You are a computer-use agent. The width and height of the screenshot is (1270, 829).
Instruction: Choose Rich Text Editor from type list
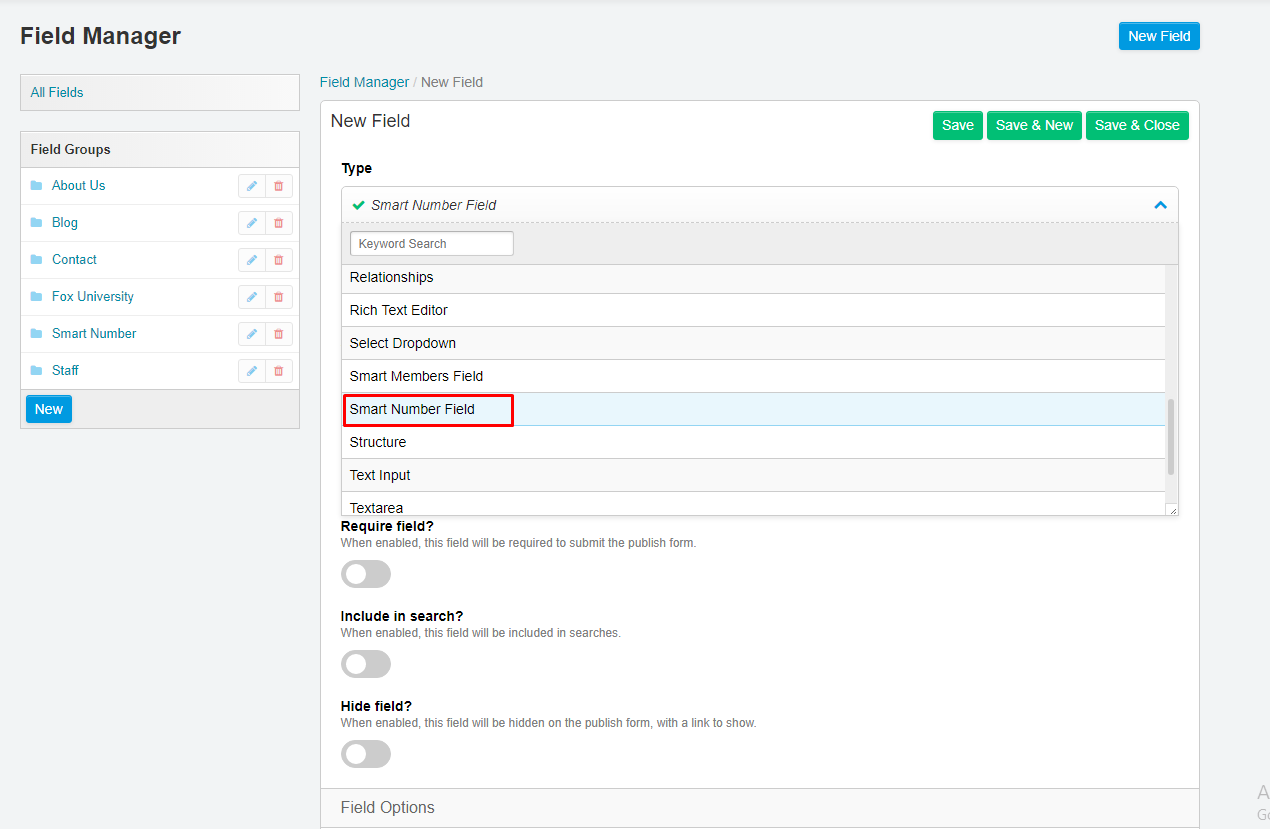(x=398, y=310)
